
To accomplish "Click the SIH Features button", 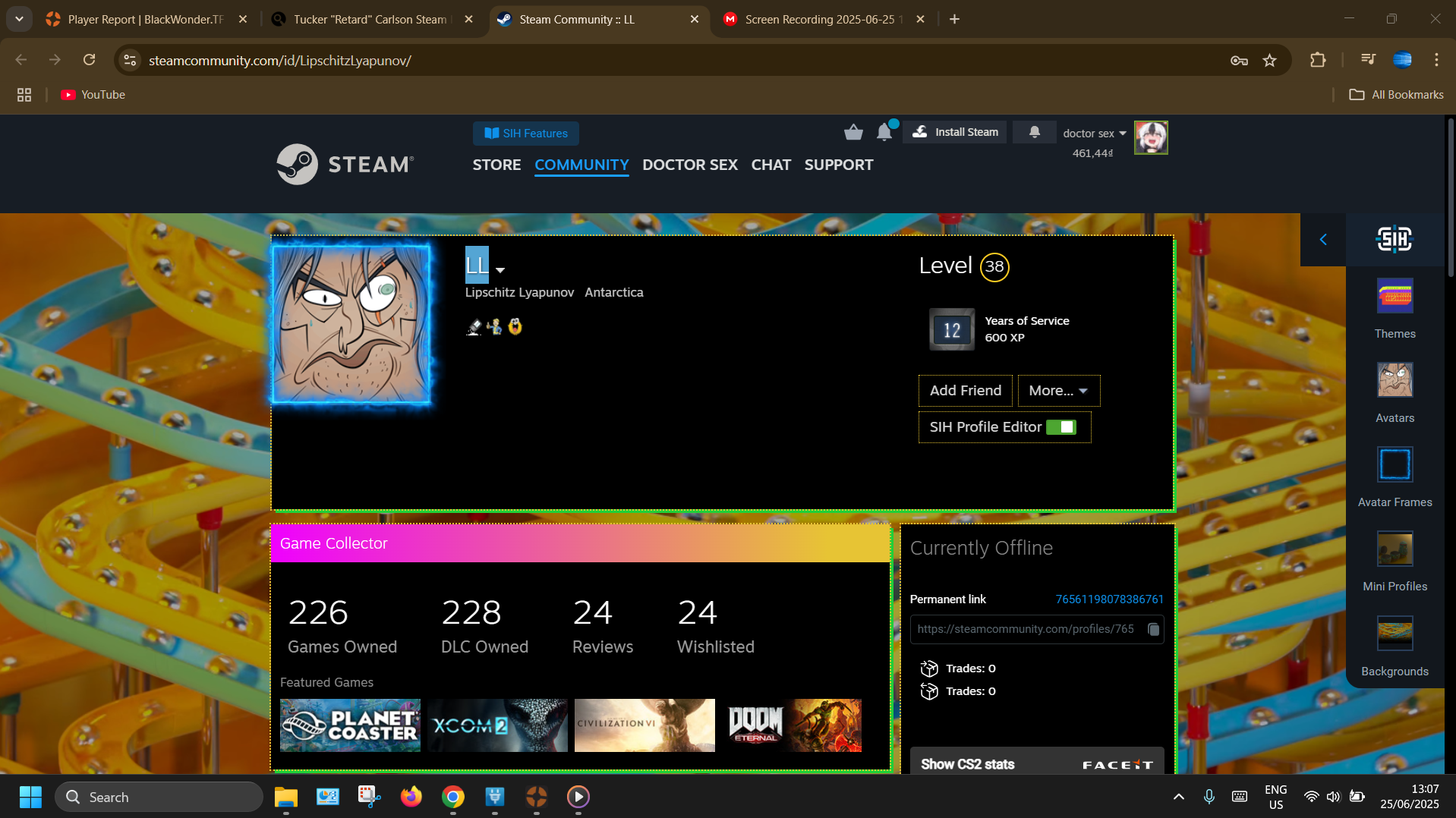I will (526, 134).
